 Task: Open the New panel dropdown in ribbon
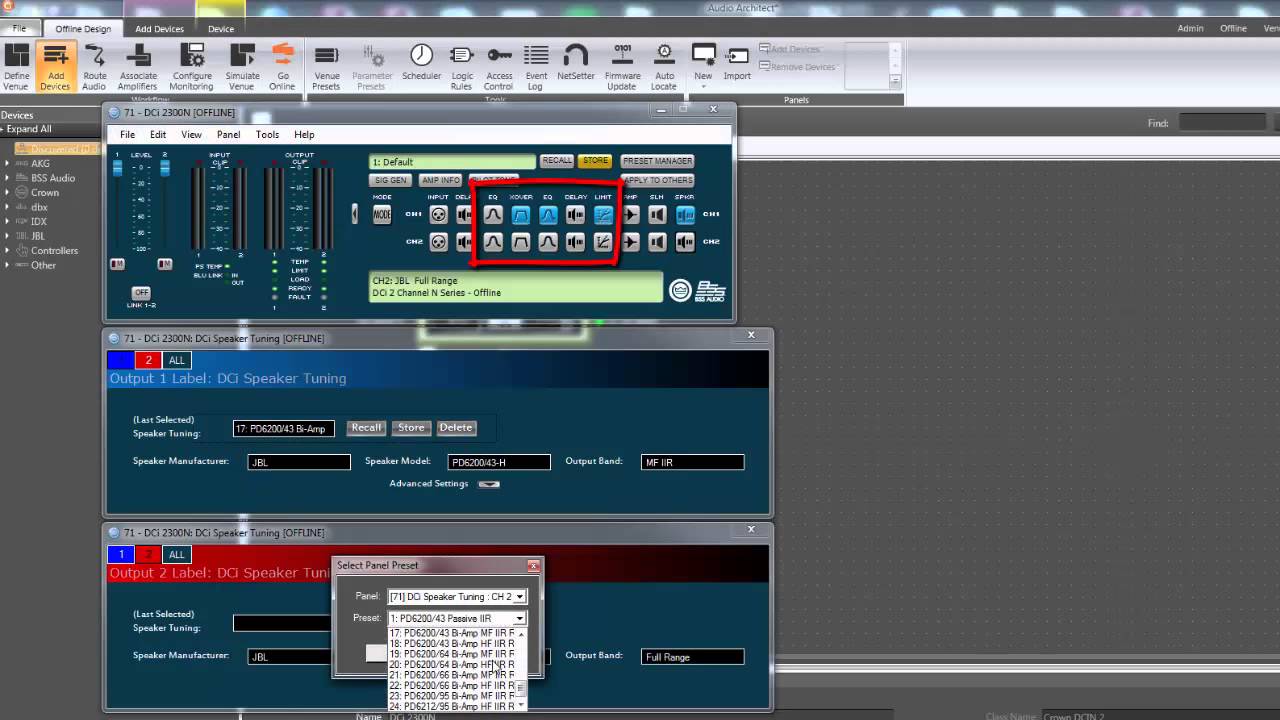tap(703, 66)
